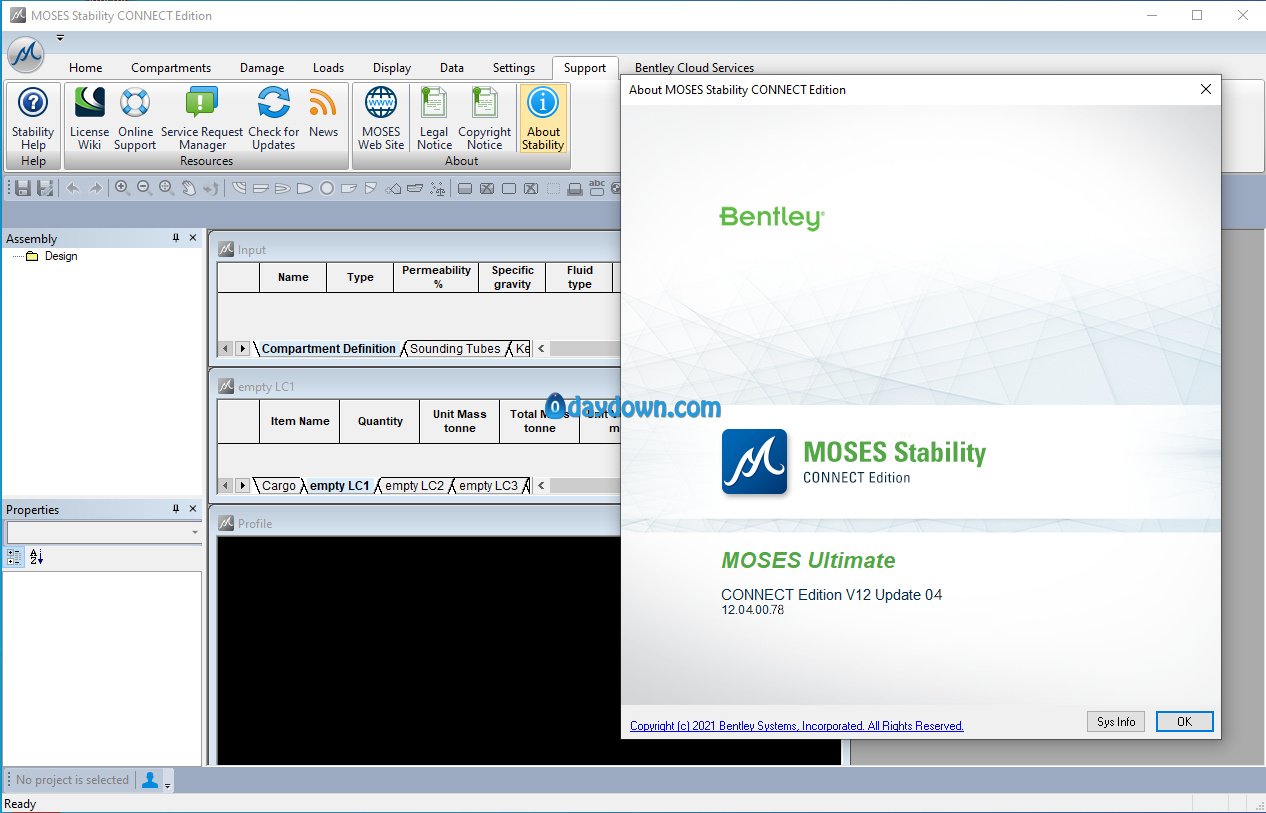Image resolution: width=1266 pixels, height=813 pixels.
Task: Click next-tab arrow in empty LC1 window
Action: [243, 485]
